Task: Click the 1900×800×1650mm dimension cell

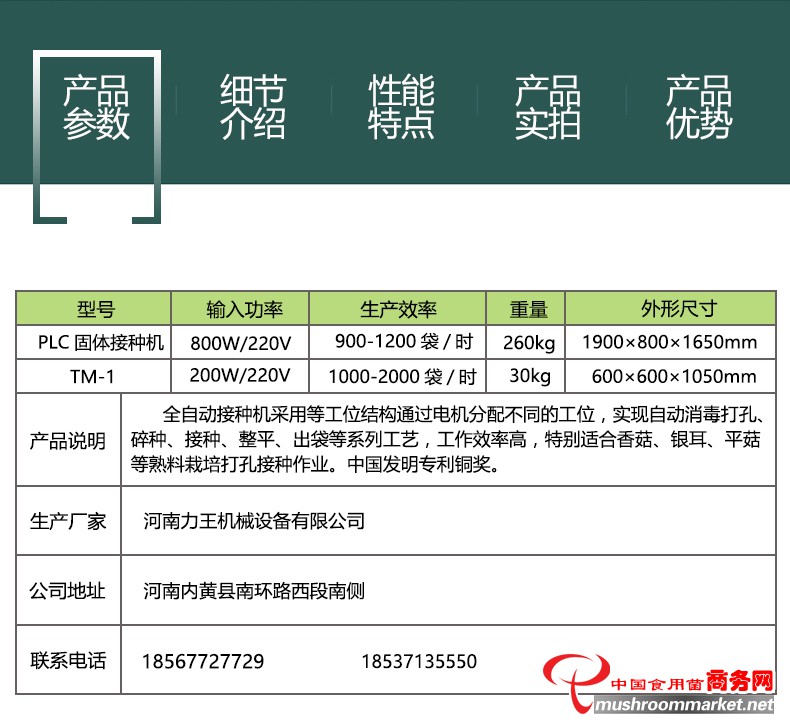Action: tap(671, 343)
